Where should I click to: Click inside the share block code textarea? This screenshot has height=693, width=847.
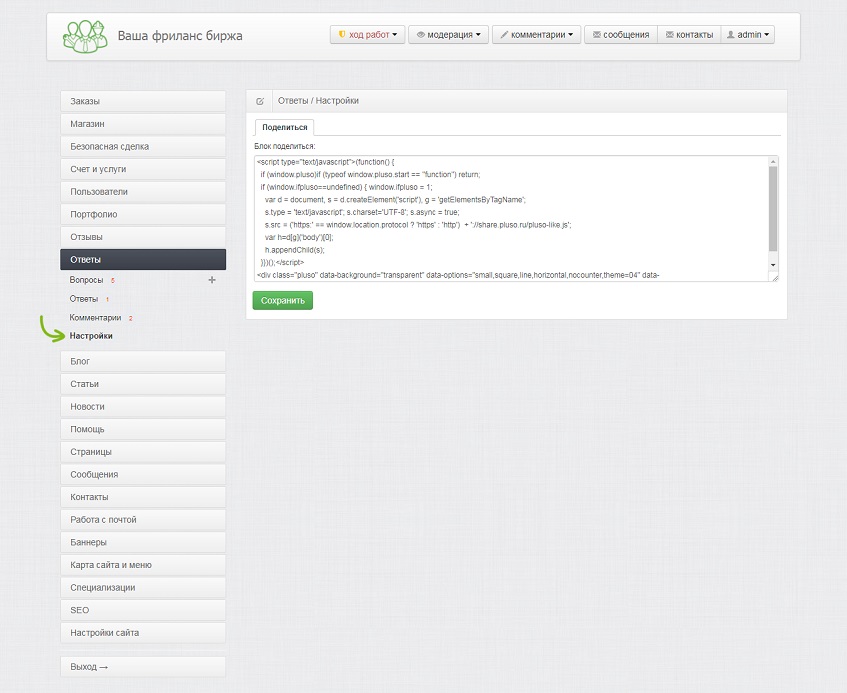click(x=511, y=218)
